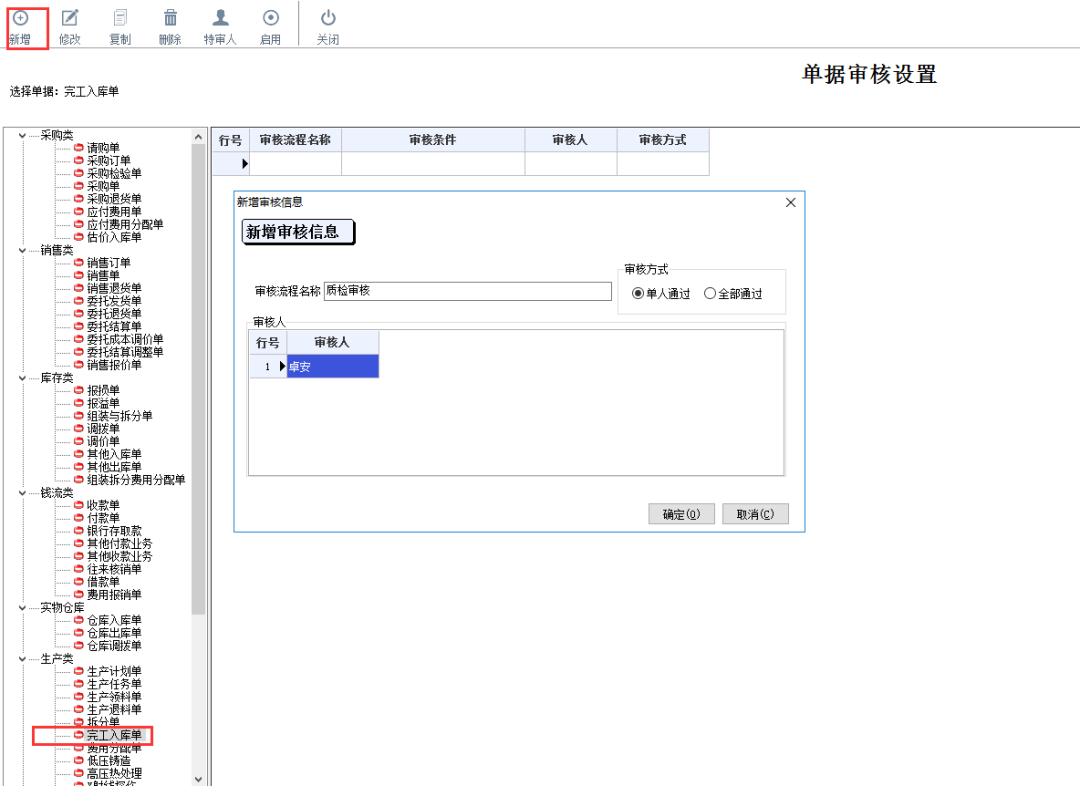Select 采购订单 in the tree
The image size is (1080, 786).
pyautogui.click(x=108, y=161)
